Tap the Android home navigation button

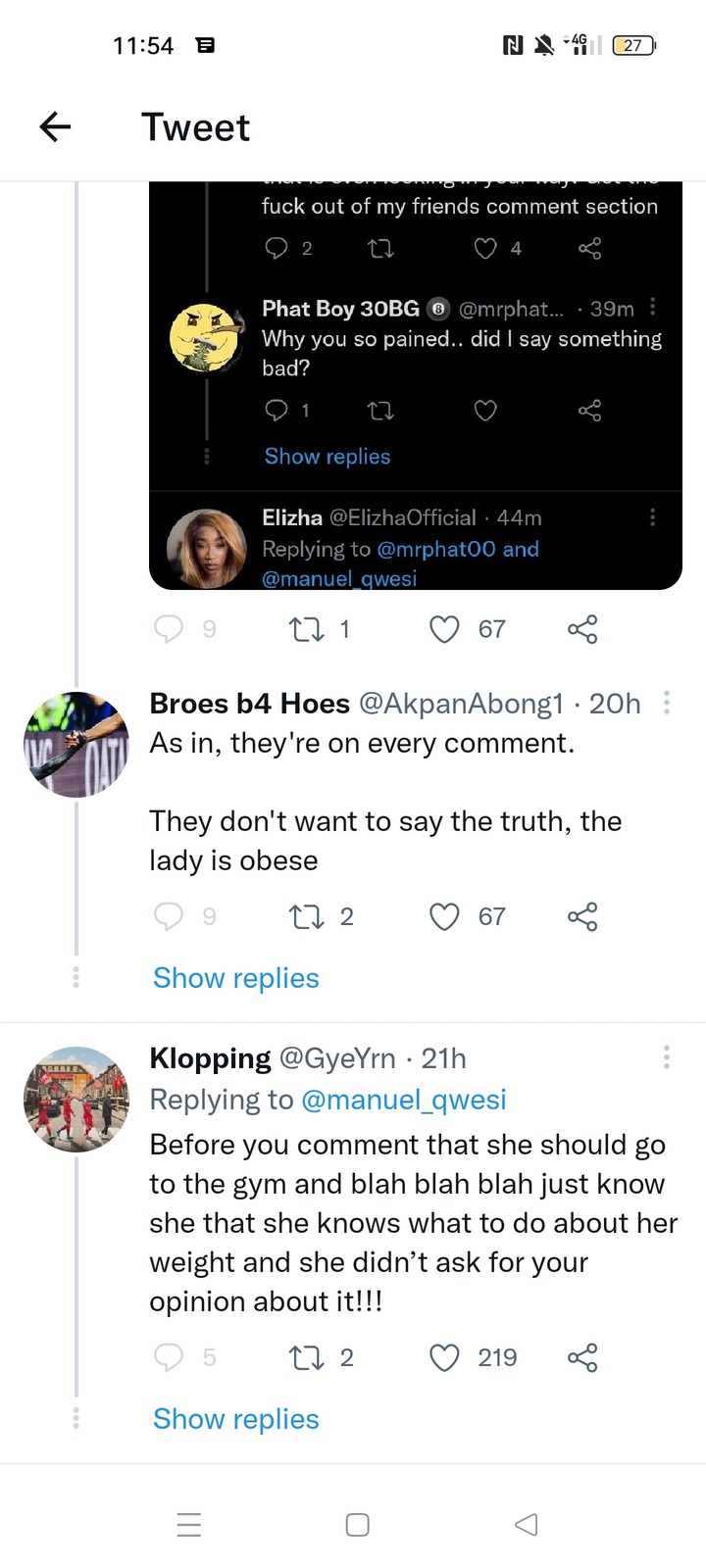(358, 1525)
